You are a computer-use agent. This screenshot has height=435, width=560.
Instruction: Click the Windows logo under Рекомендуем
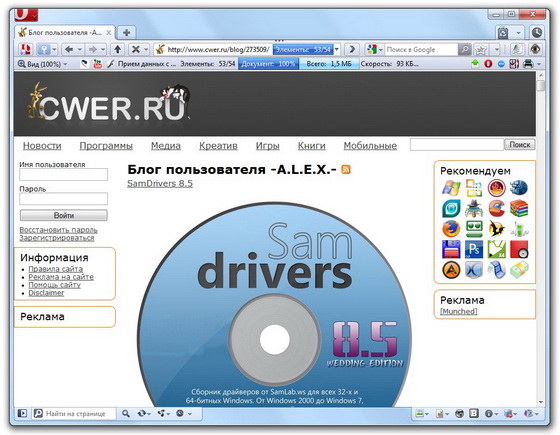tap(451, 188)
